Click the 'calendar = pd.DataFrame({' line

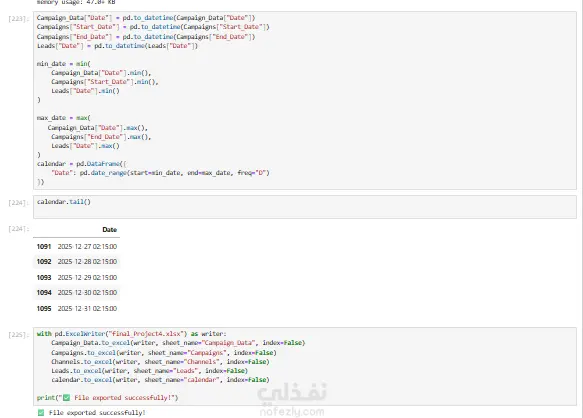[x=81, y=164]
